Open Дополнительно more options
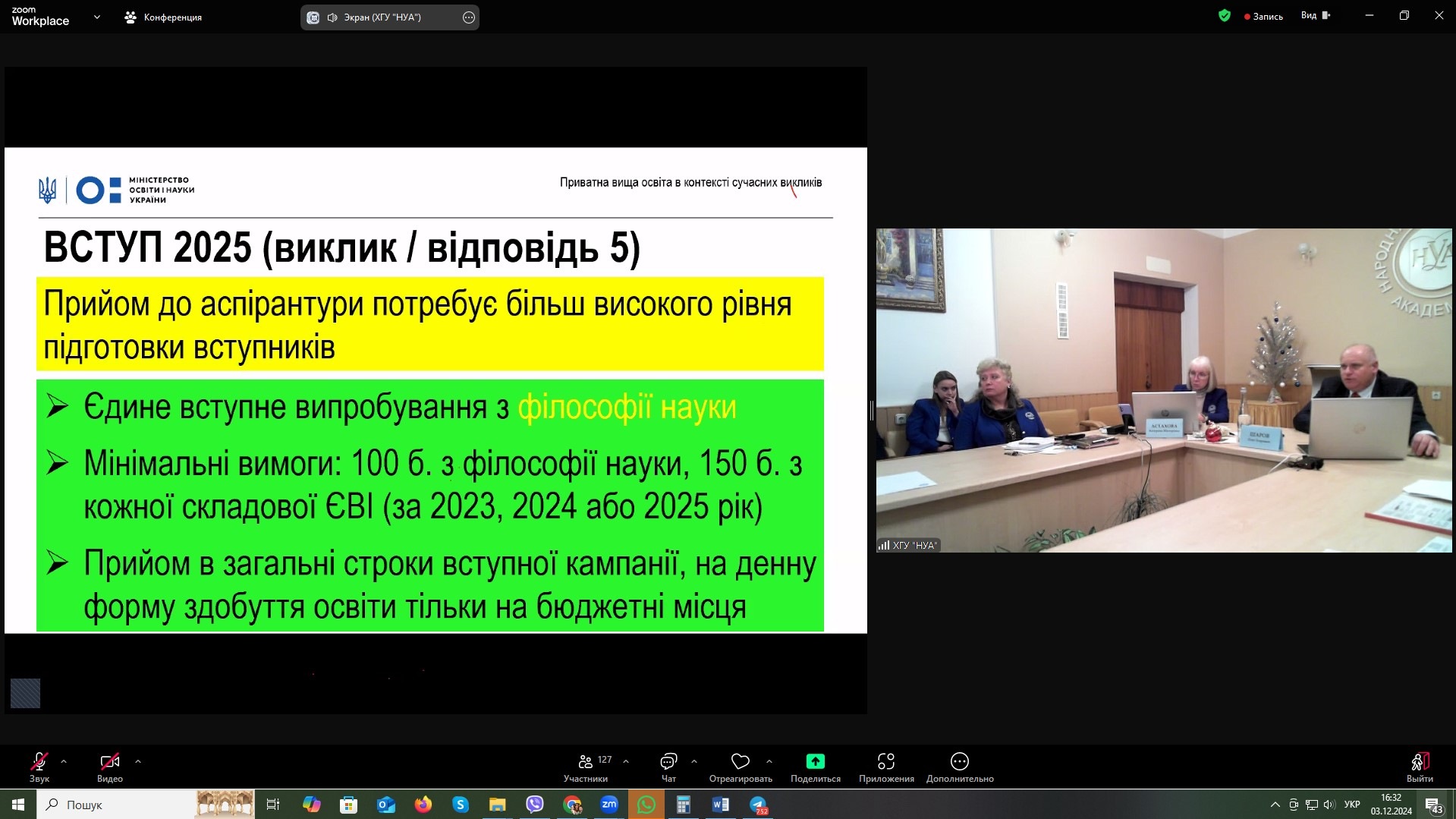Image resolution: width=1456 pixels, height=819 pixels. (x=960, y=767)
